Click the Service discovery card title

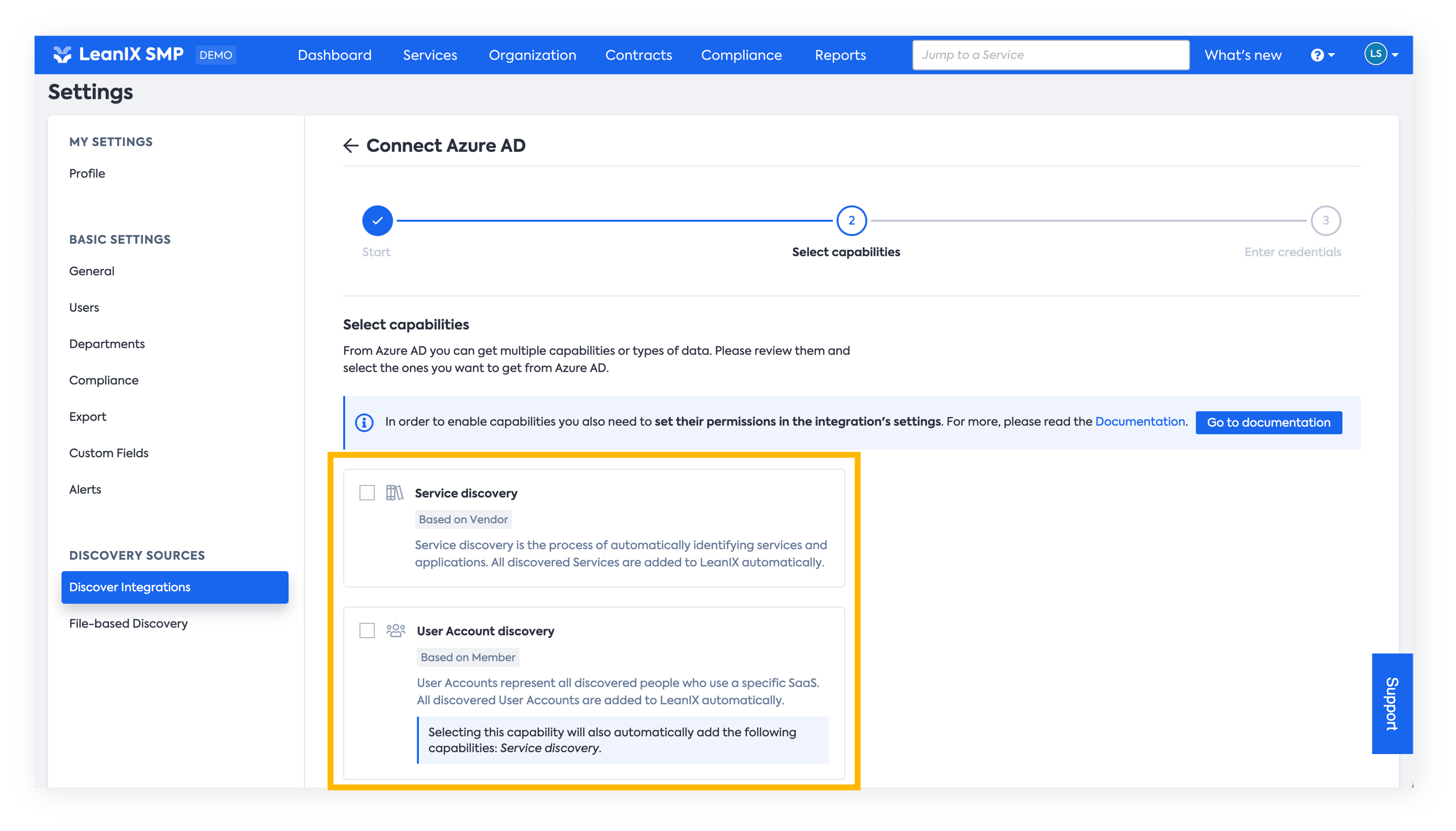(x=466, y=493)
